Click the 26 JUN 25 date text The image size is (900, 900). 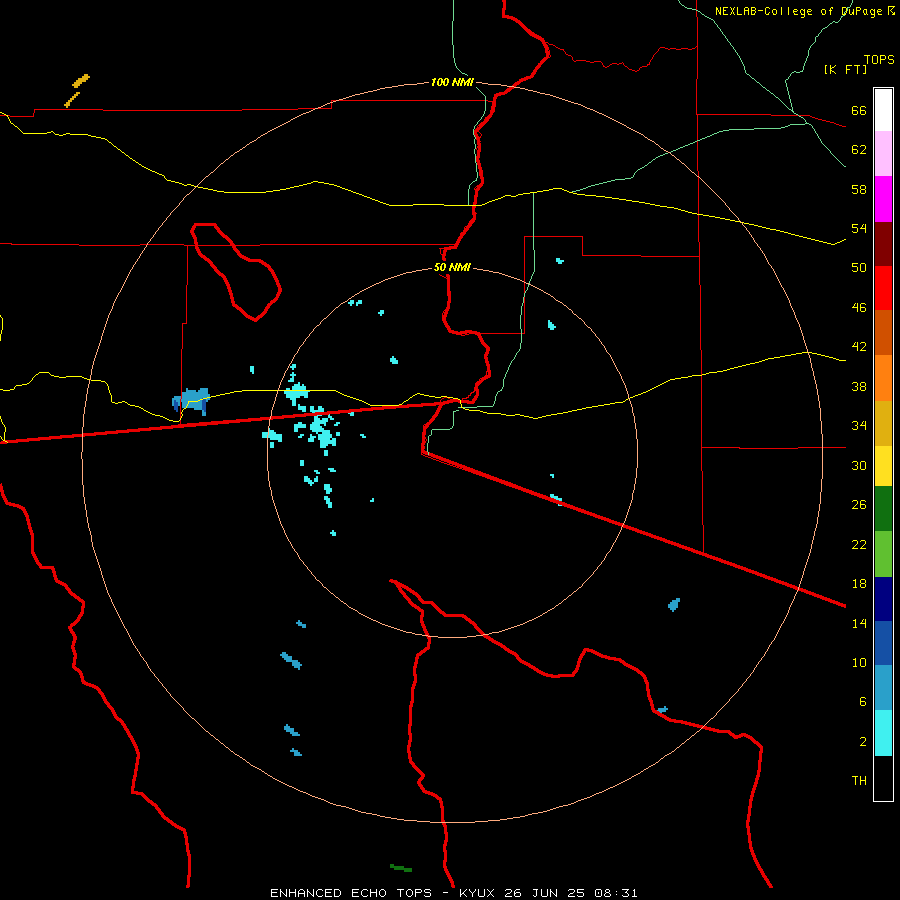pos(544,893)
